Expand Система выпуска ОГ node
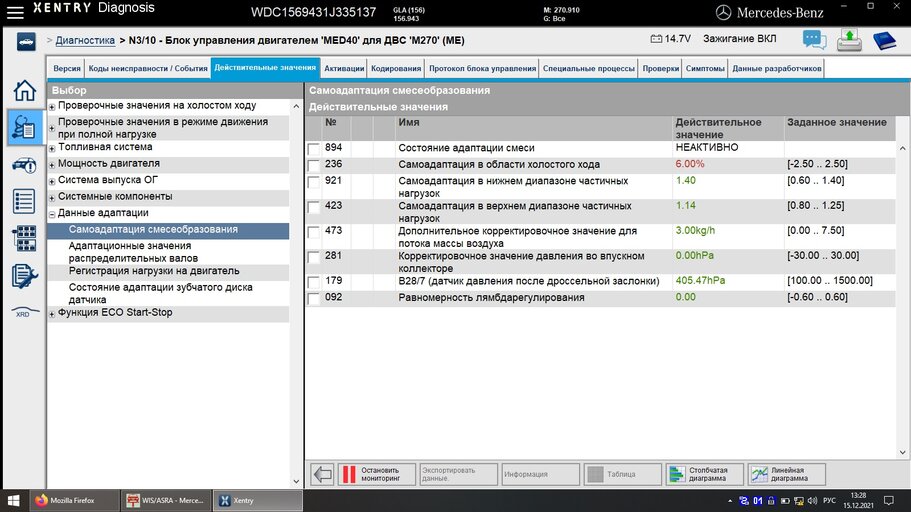911x512 pixels. click(x=52, y=181)
